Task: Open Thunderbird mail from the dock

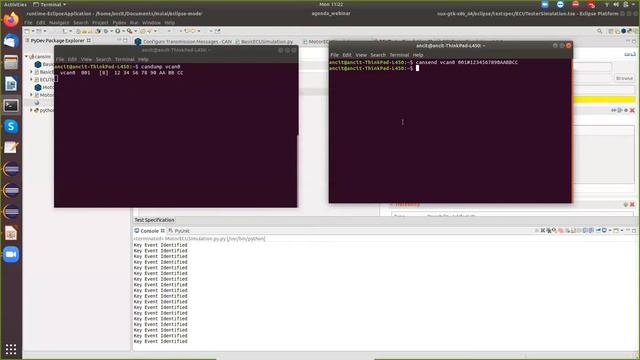Action: [11, 41]
